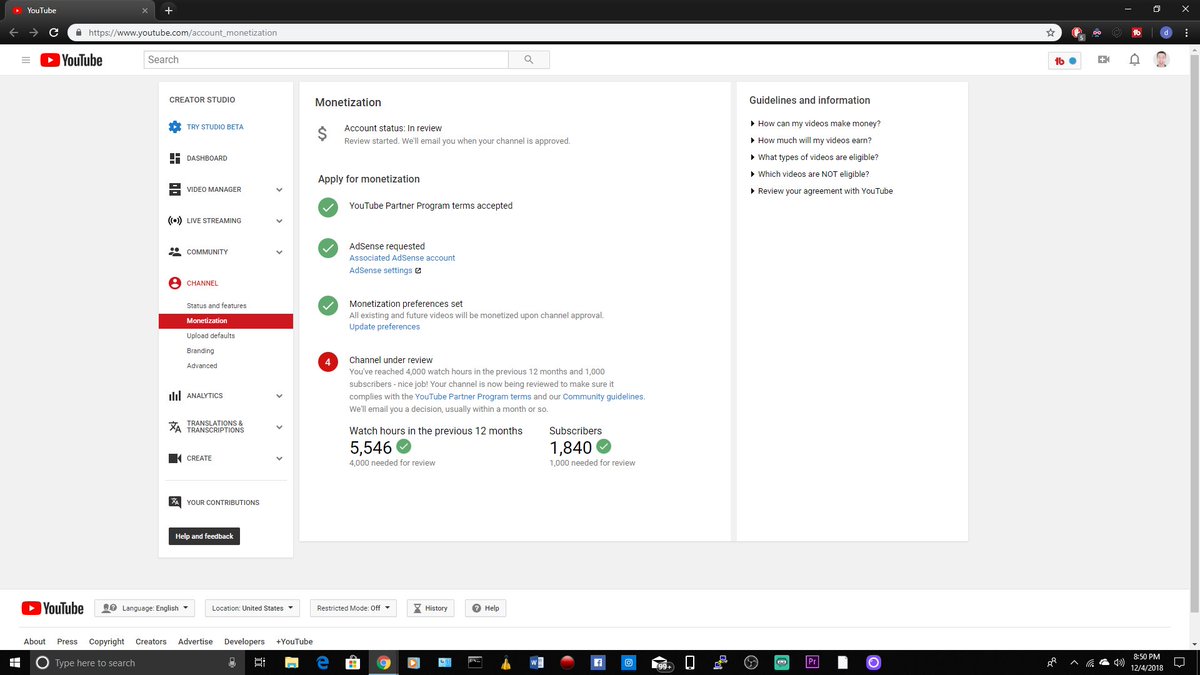Image resolution: width=1200 pixels, height=675 pixels.
Task: Open the Community guidelines link
Action: pos(603,397)
